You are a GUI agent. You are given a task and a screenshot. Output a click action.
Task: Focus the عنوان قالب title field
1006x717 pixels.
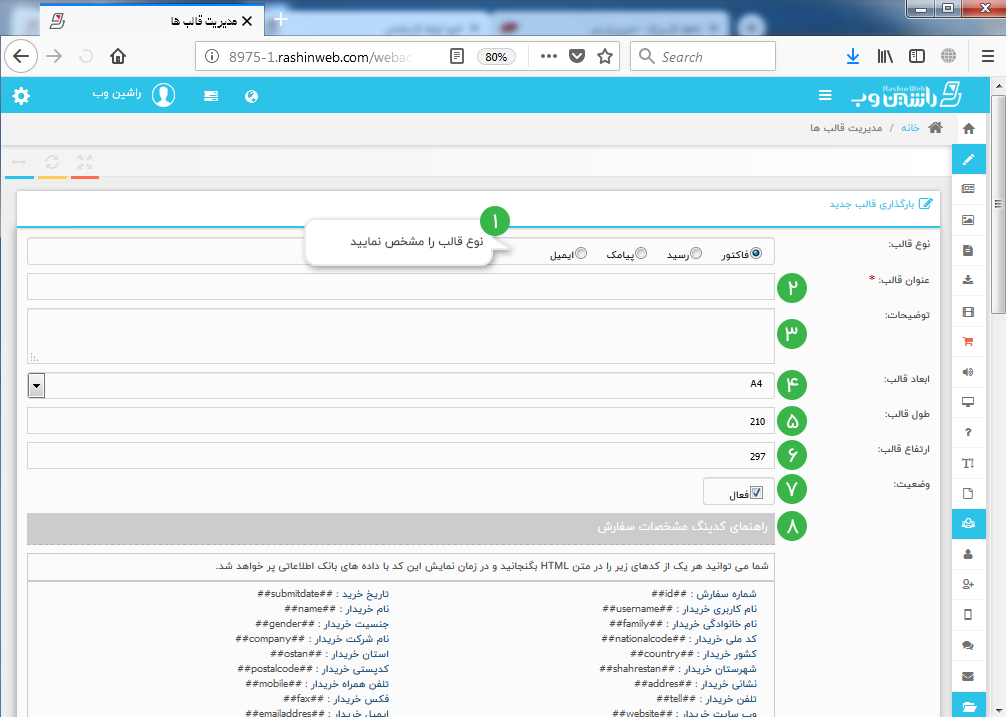[x=401, y=287]
